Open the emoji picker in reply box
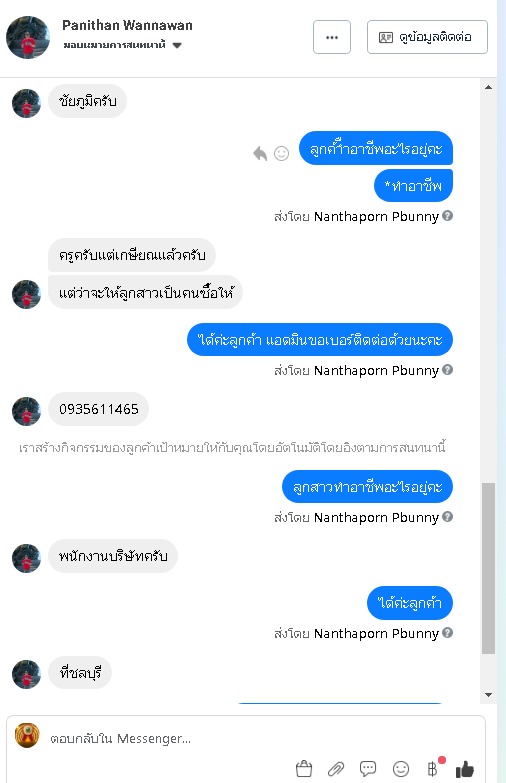Viewport: 506px width, 783px height. pyautogui.click(x=401, y=769)
